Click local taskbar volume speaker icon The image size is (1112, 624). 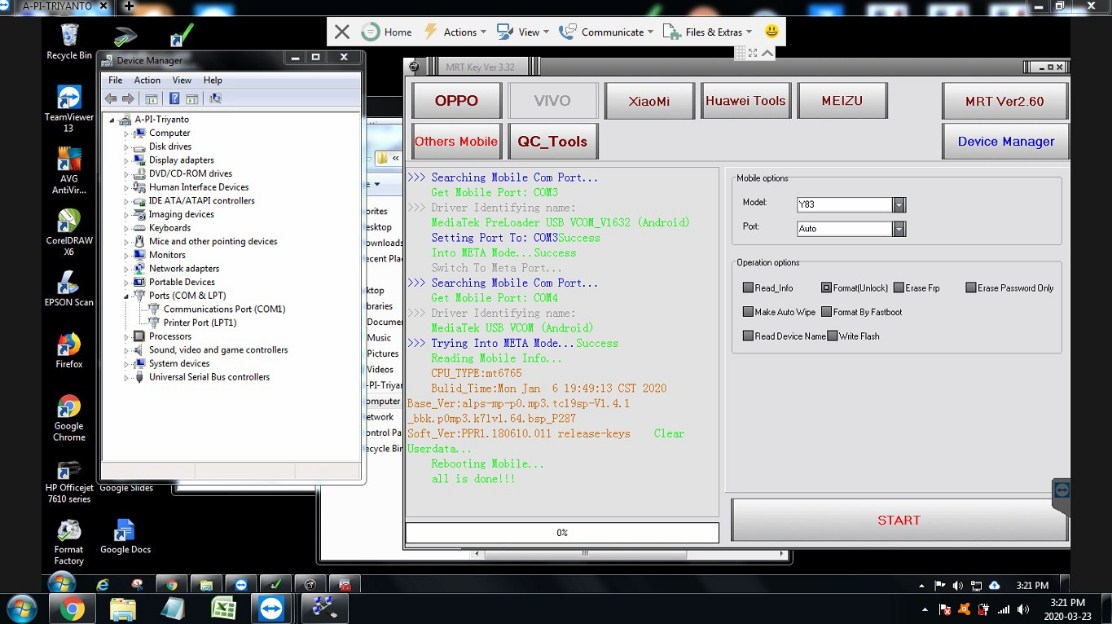pyautogui.click(x=1023, y=609)
